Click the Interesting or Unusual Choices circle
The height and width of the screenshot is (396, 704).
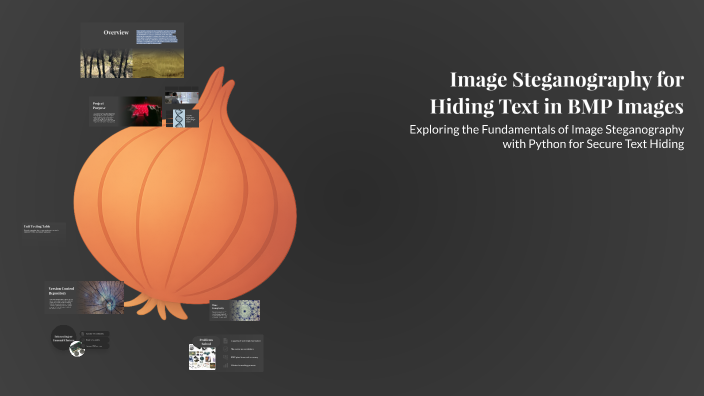pyautogui.click(x=63, y=338)
